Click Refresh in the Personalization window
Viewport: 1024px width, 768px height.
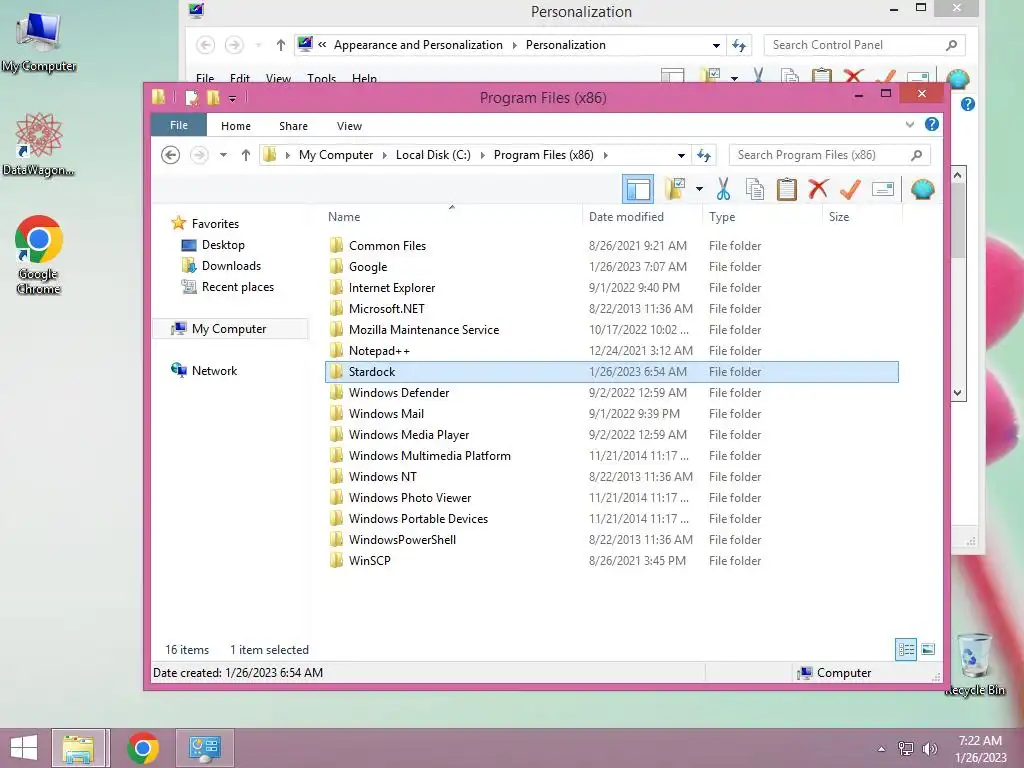[x=739, y=45]
